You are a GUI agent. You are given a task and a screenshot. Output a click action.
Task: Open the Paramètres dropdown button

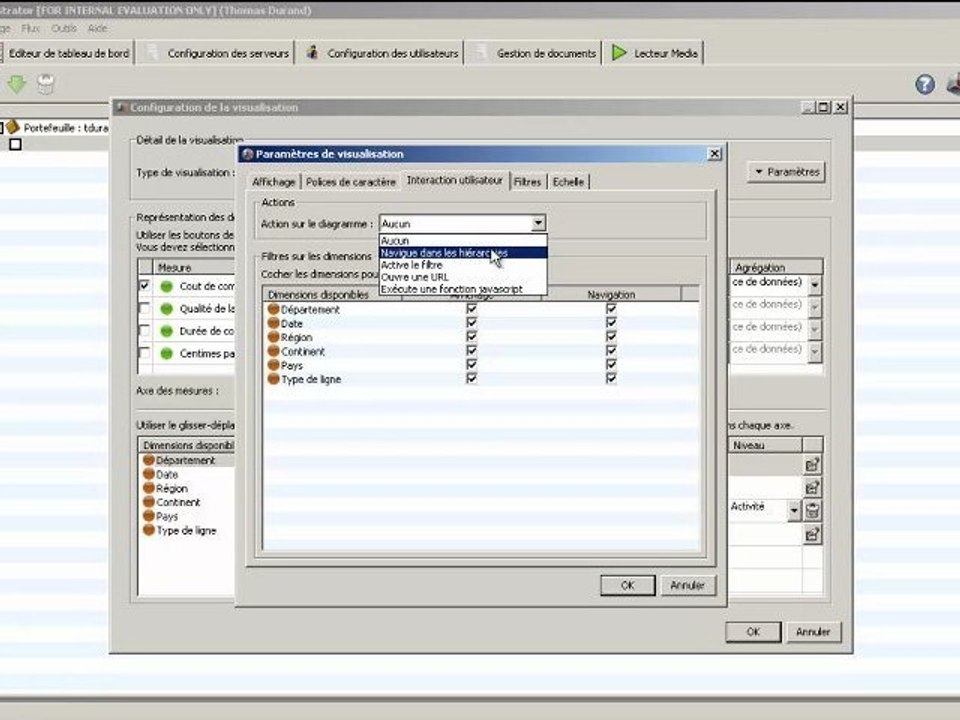(x=787, y=172)
